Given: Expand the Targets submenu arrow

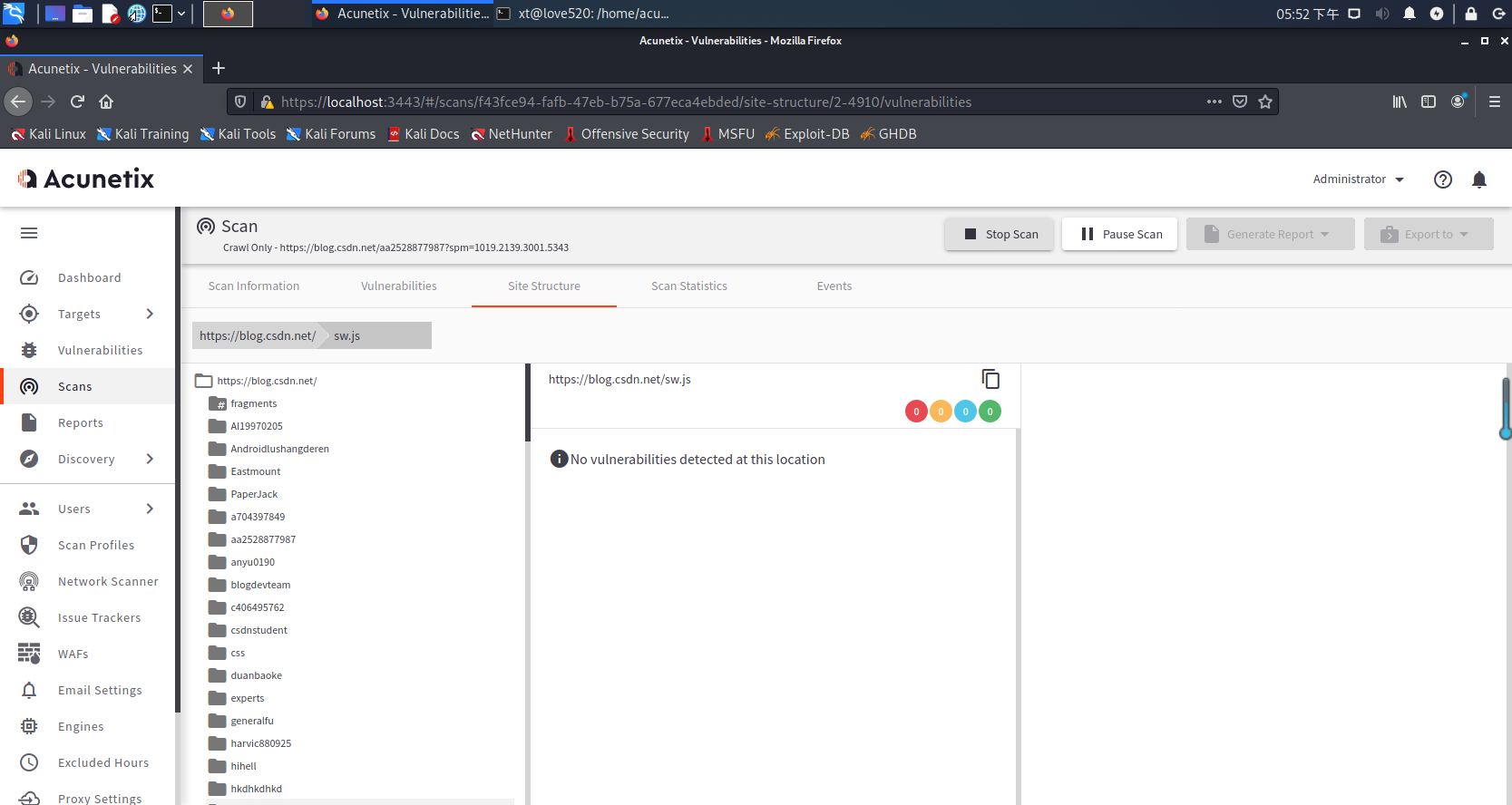Looking at the screenshot, I should 150,314.
